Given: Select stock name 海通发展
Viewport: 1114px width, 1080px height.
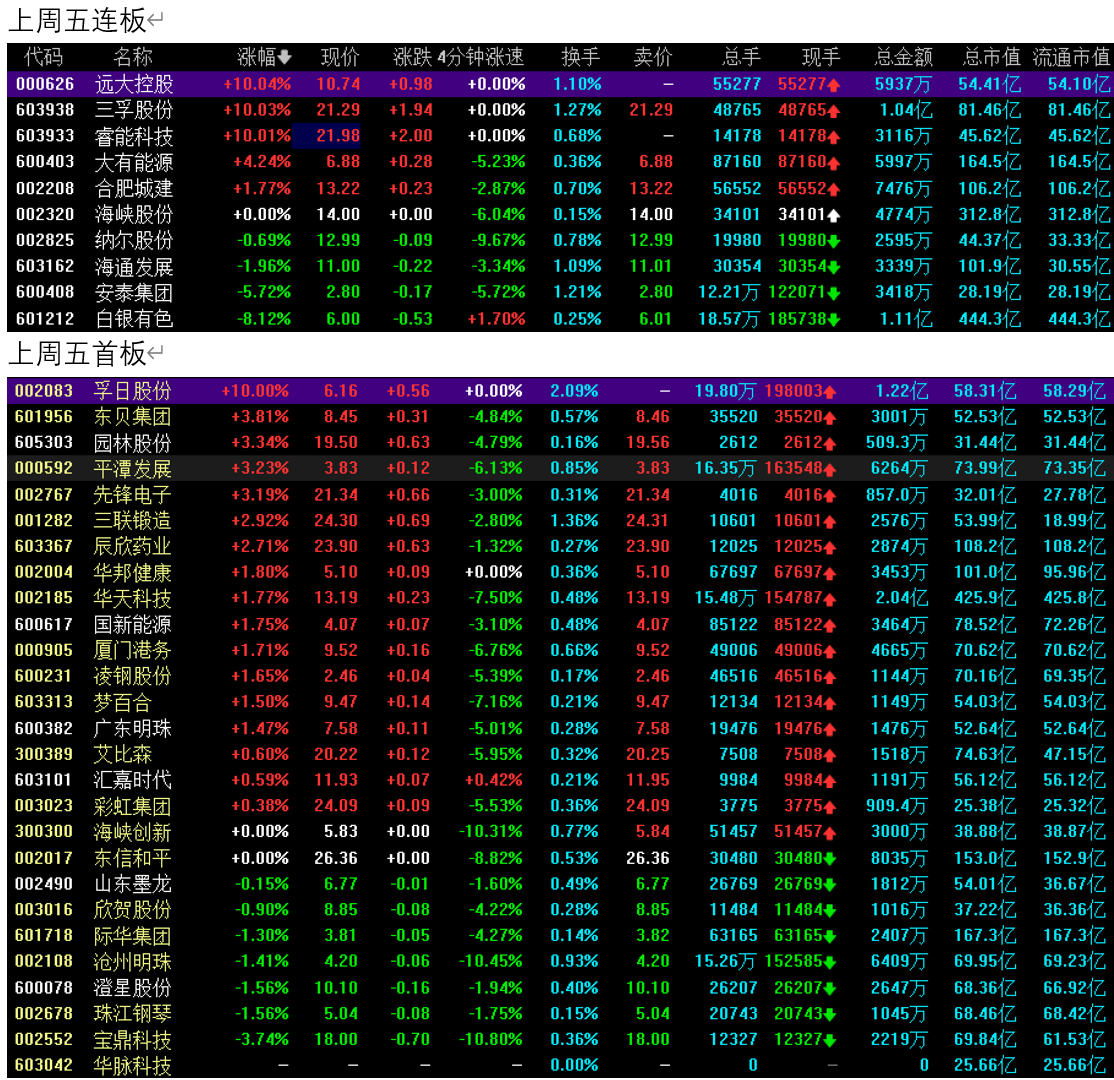Looking at the screenshot, I should (x=134, y=266).
